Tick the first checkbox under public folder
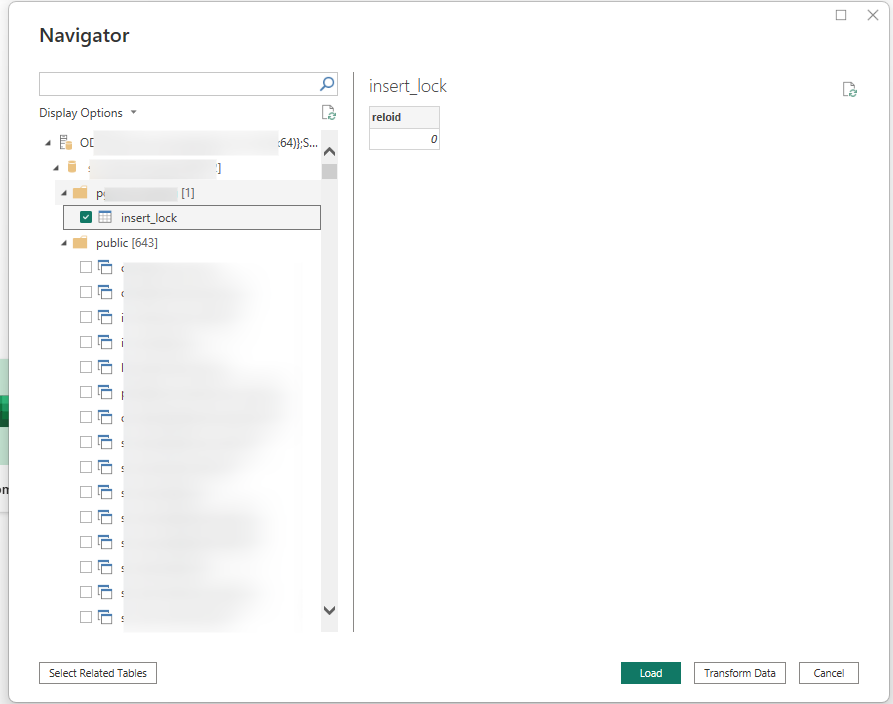Screen dimensions: 893x704 (x=86, y=267)
